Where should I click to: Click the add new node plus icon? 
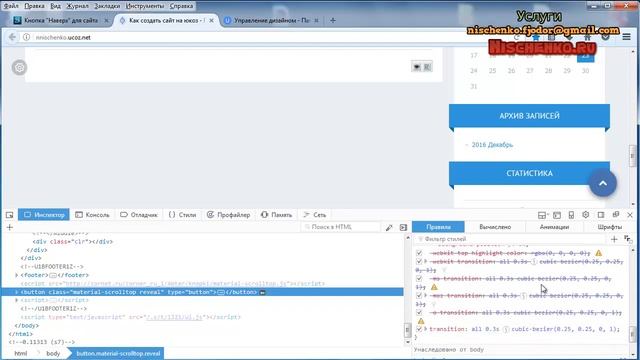[10, 227]
